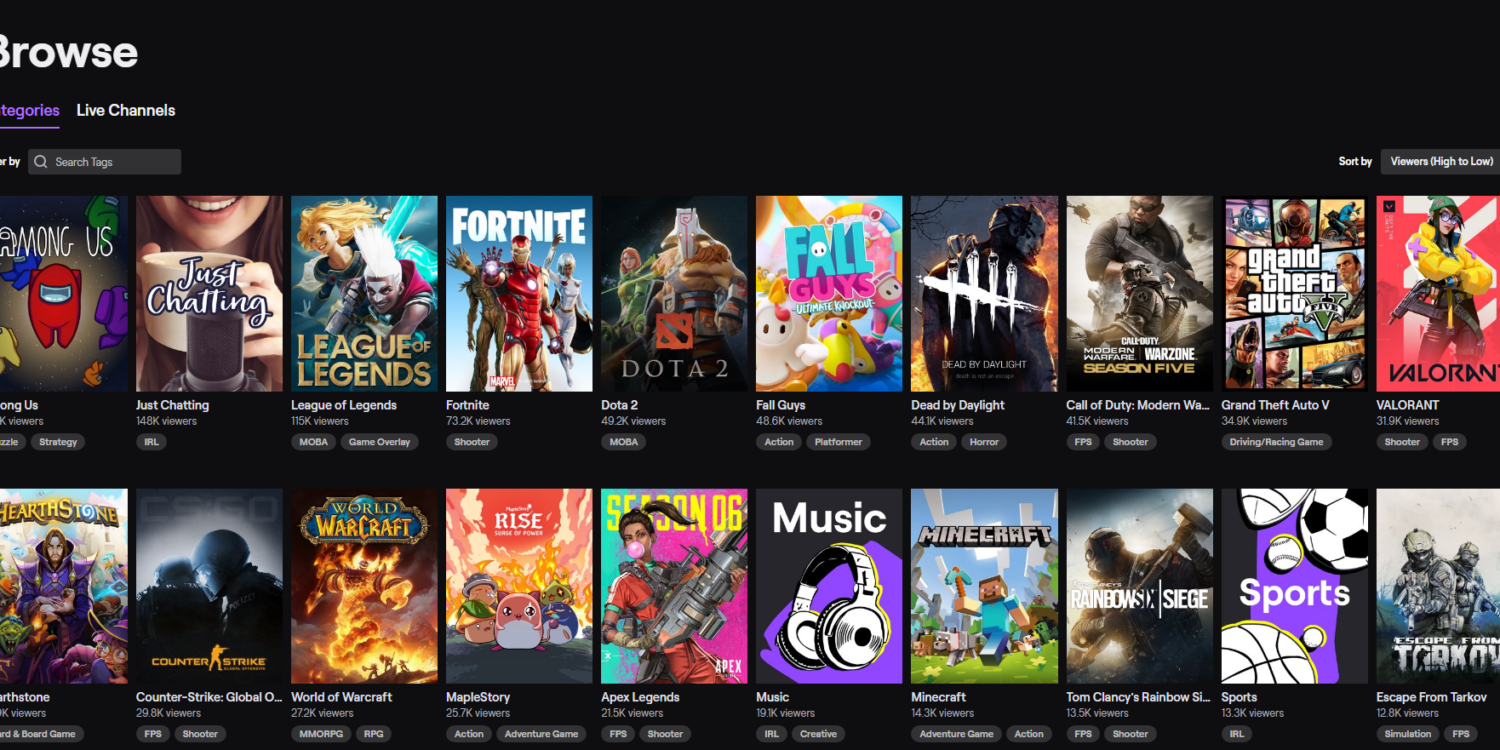The width and height of the screenshot is (1500, 750).
Task: Click the Minecraft title link
Action: click(x=938, y=697)
